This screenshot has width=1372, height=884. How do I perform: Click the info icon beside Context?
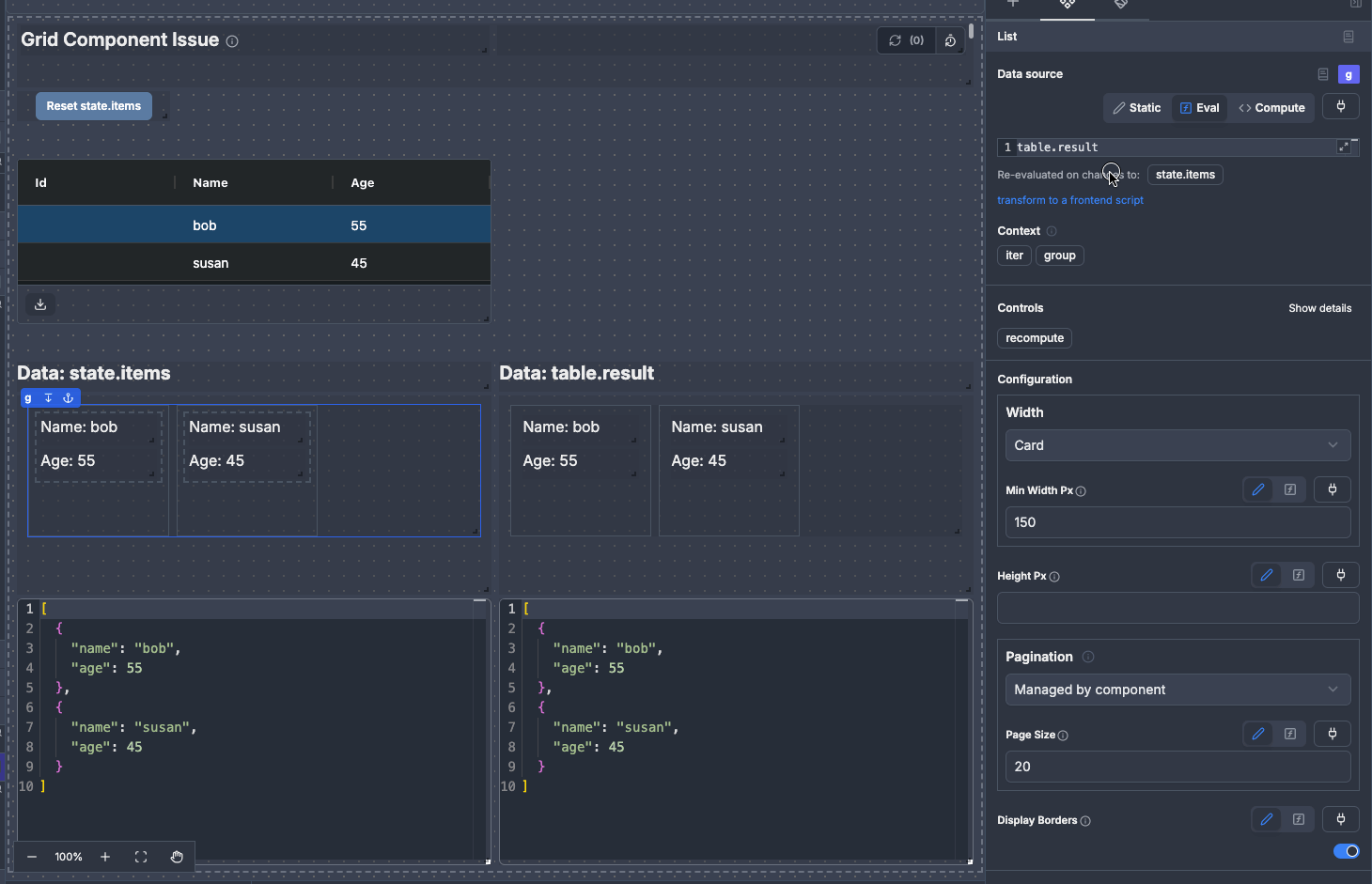click(x=1052, y=231)
